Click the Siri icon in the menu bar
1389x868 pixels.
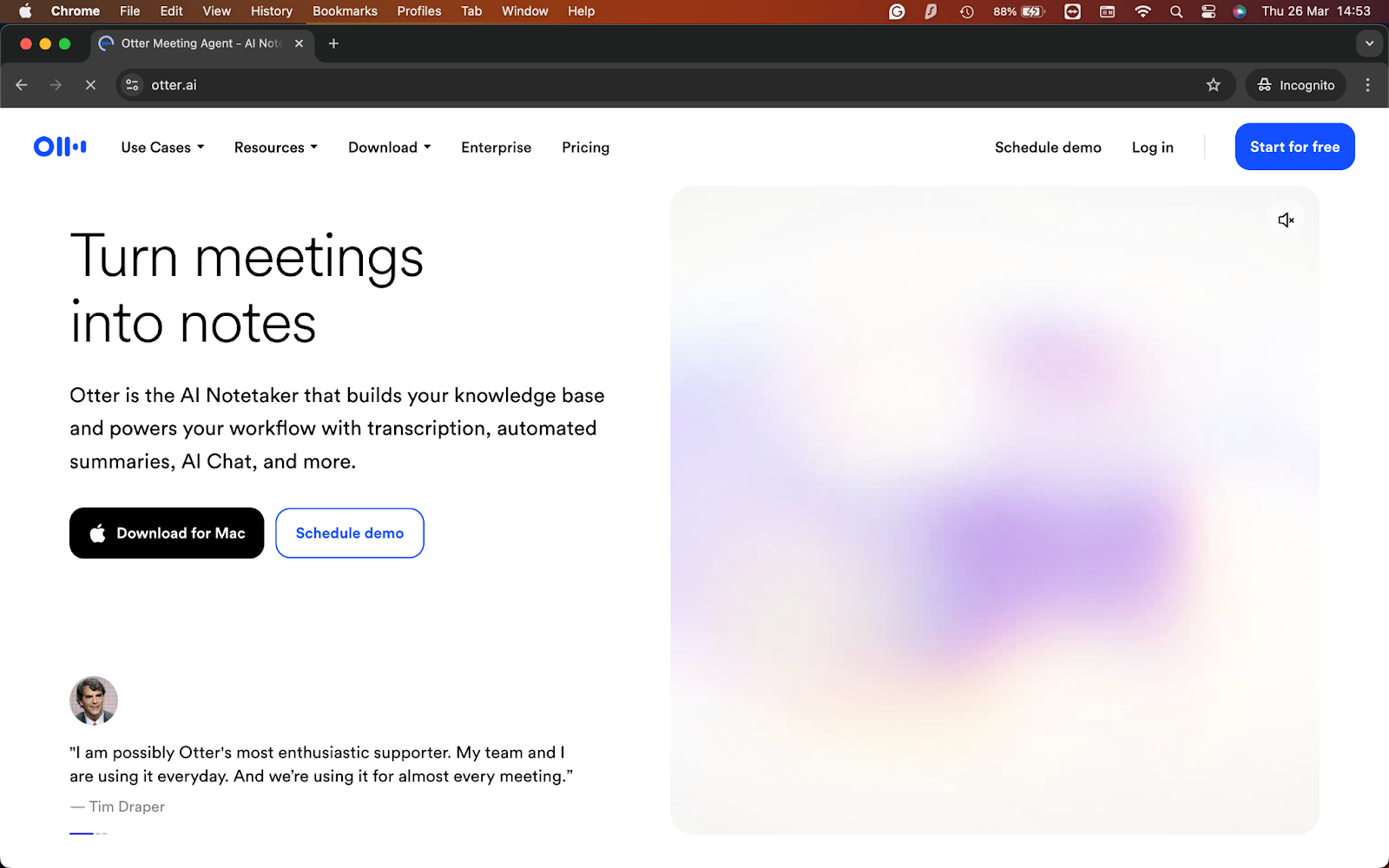click(1240, 11)
